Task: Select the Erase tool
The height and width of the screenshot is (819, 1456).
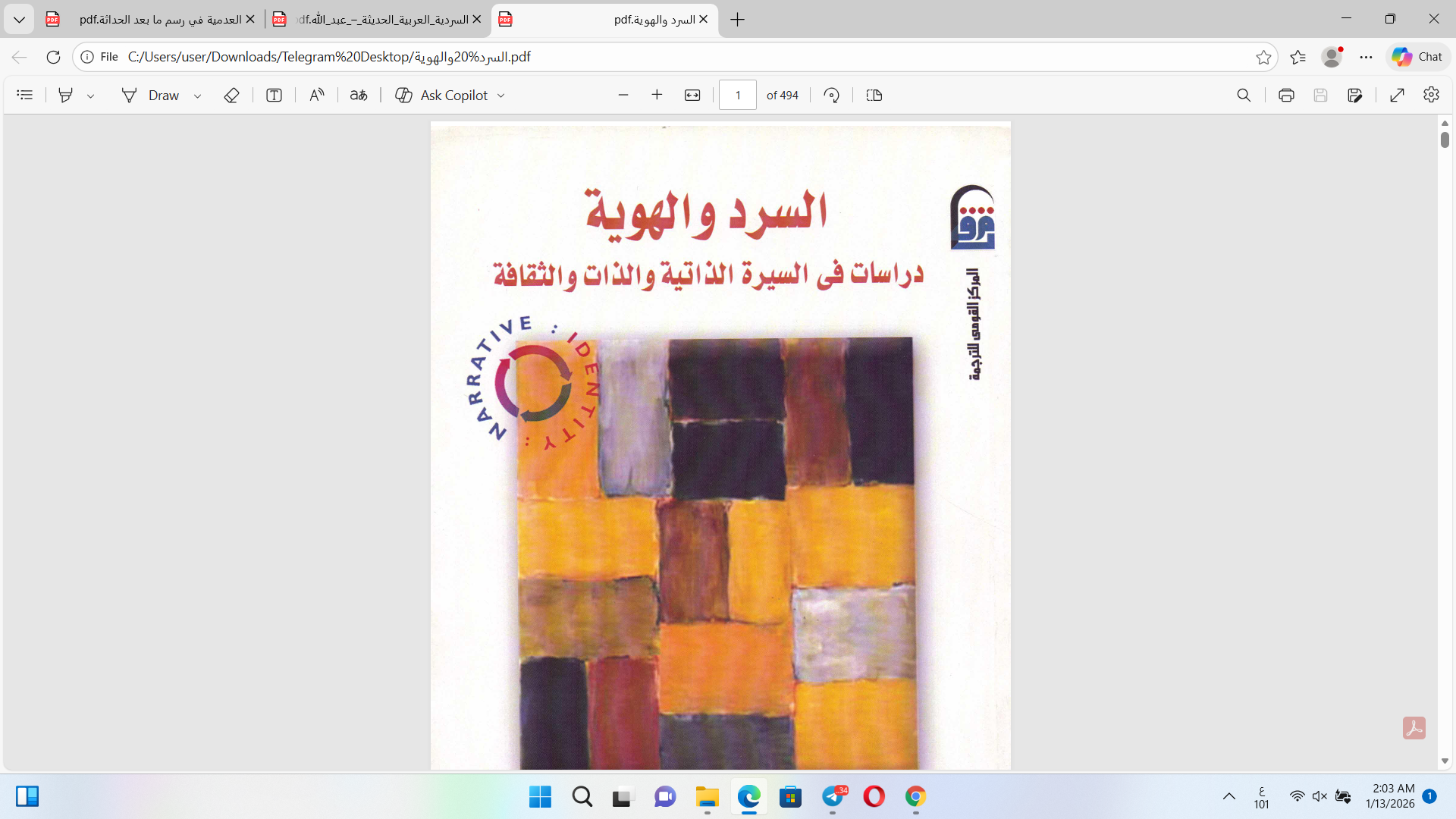Action: click(232, 95)
